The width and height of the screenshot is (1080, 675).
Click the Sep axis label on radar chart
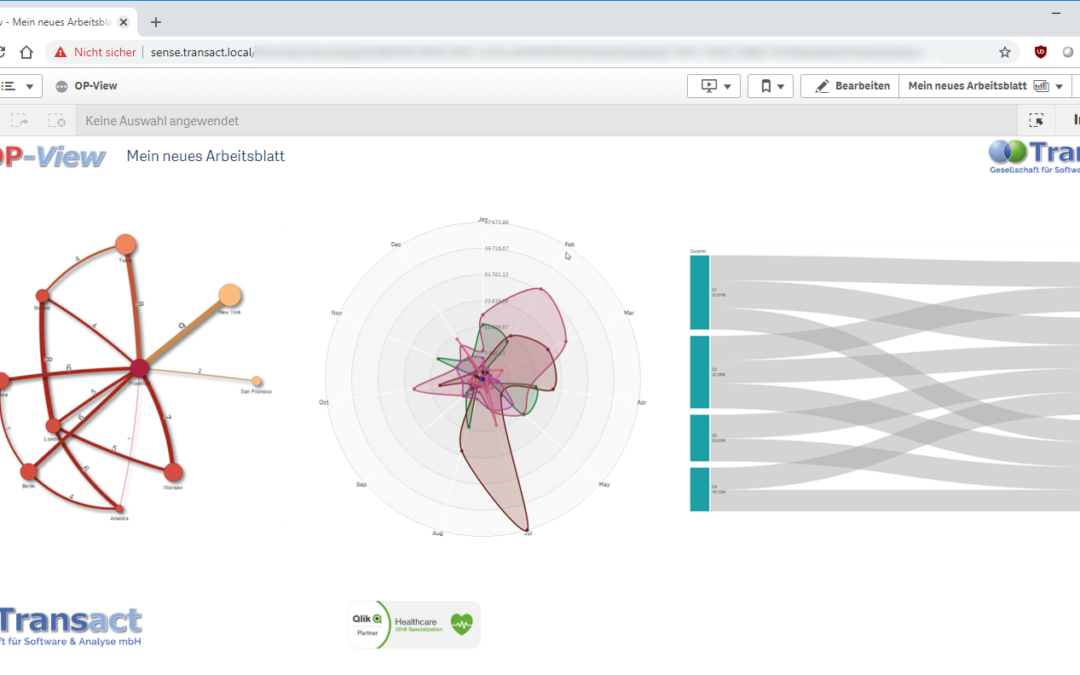(x=362, y=484)
